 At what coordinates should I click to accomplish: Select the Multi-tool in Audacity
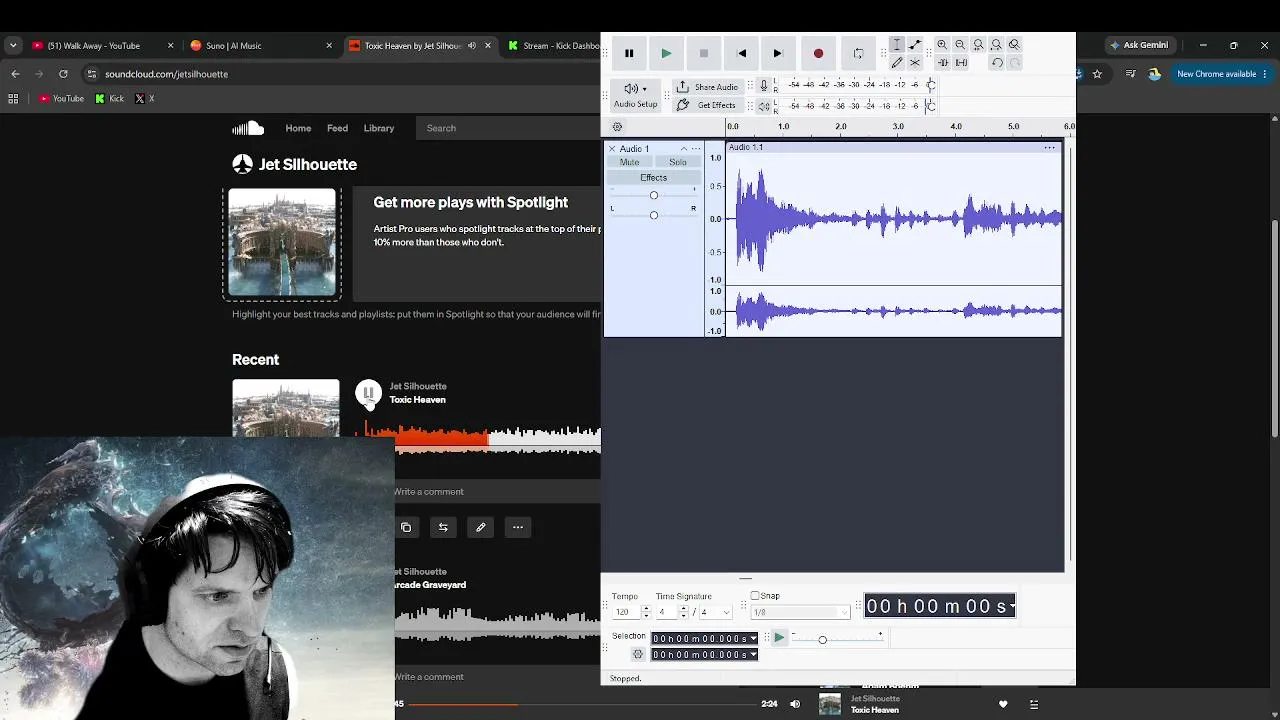pyautogui.click(x=915, y=63)
